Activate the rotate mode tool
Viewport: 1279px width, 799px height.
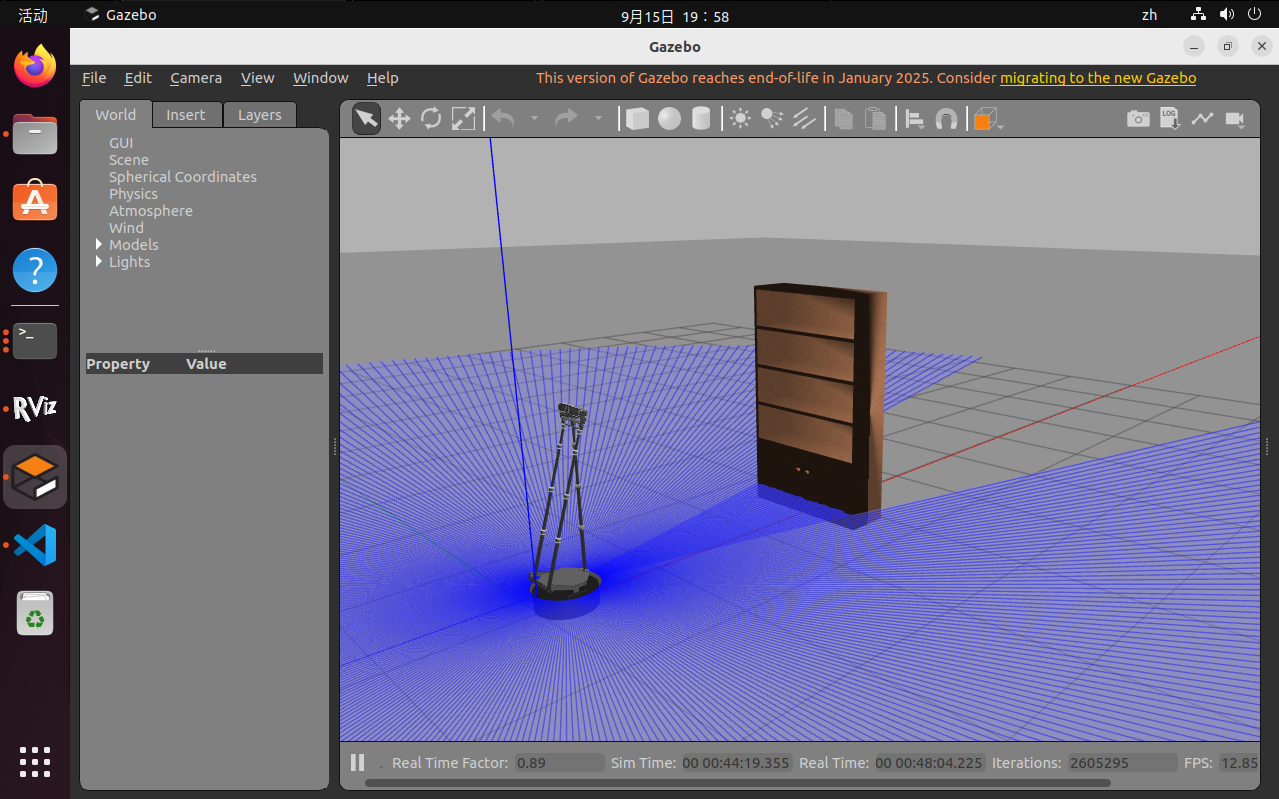pyautogui.click(x=431, y=119)
